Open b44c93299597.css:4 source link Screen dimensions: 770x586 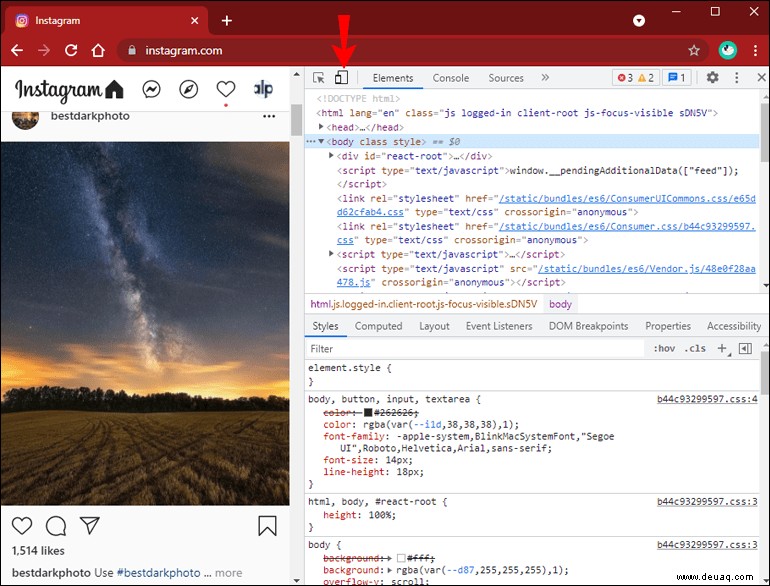pyautogui.click(x=707, y=399)
